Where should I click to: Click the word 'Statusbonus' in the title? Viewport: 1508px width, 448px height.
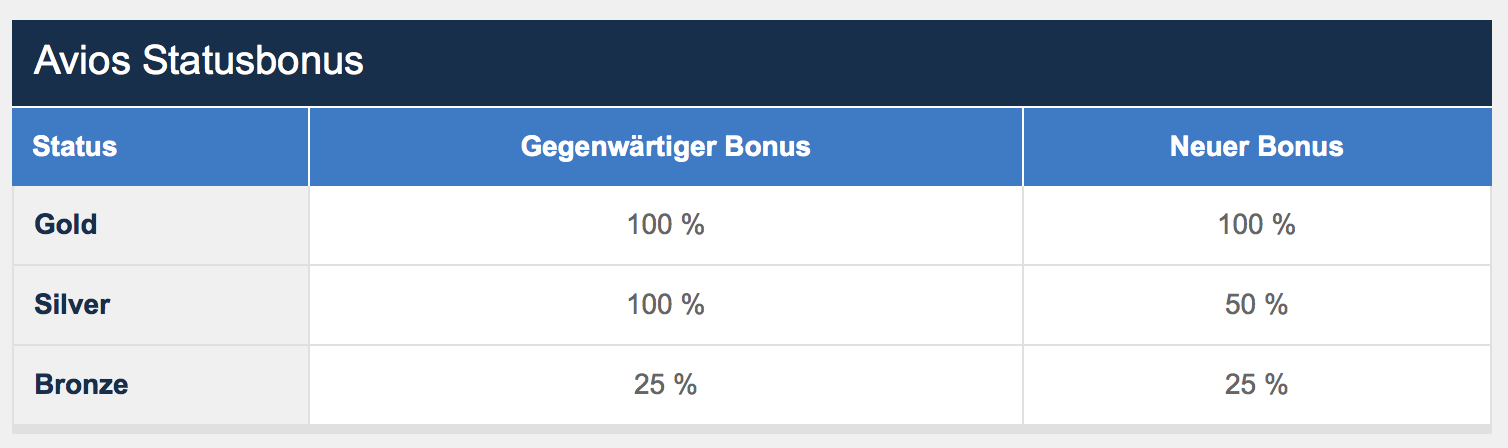(x=253, y=62)
